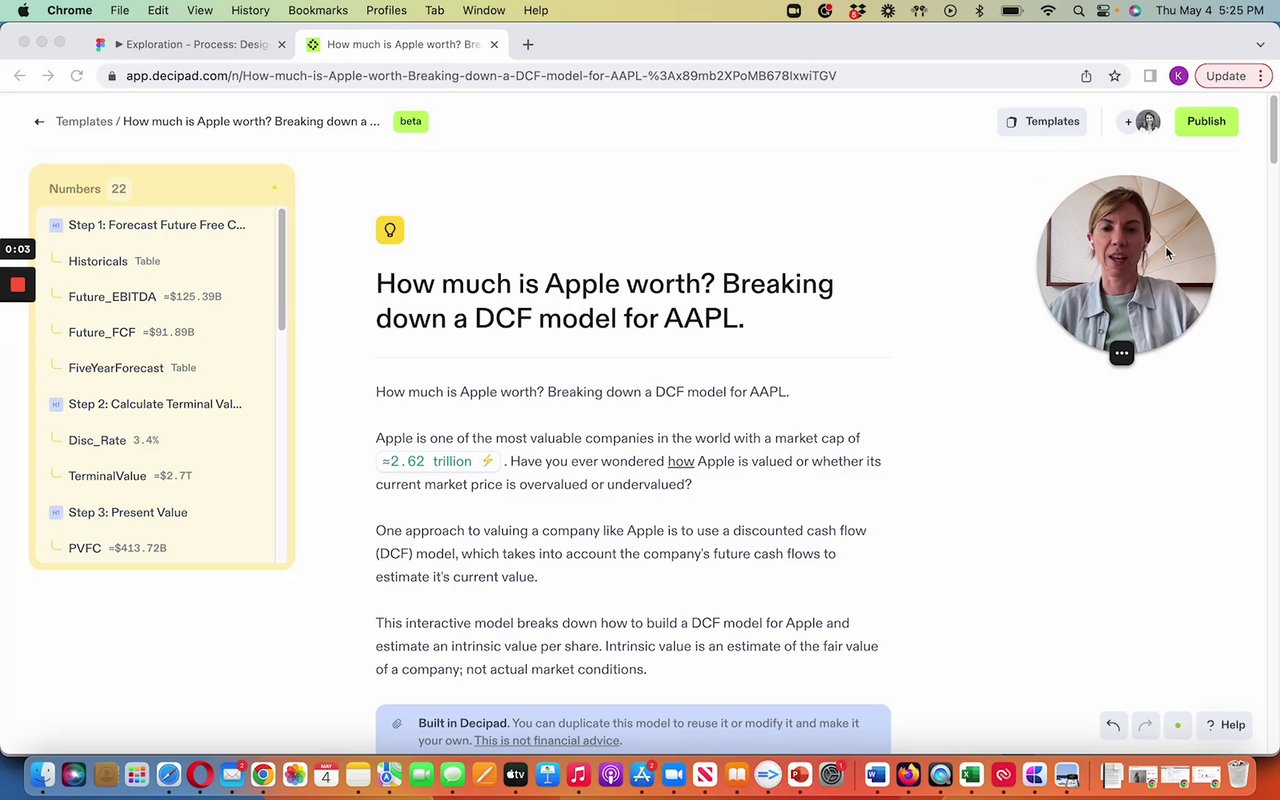1280x800 pixels.
Task: Click the Bluetooth icon in menu bar
Action: [979, 10]
